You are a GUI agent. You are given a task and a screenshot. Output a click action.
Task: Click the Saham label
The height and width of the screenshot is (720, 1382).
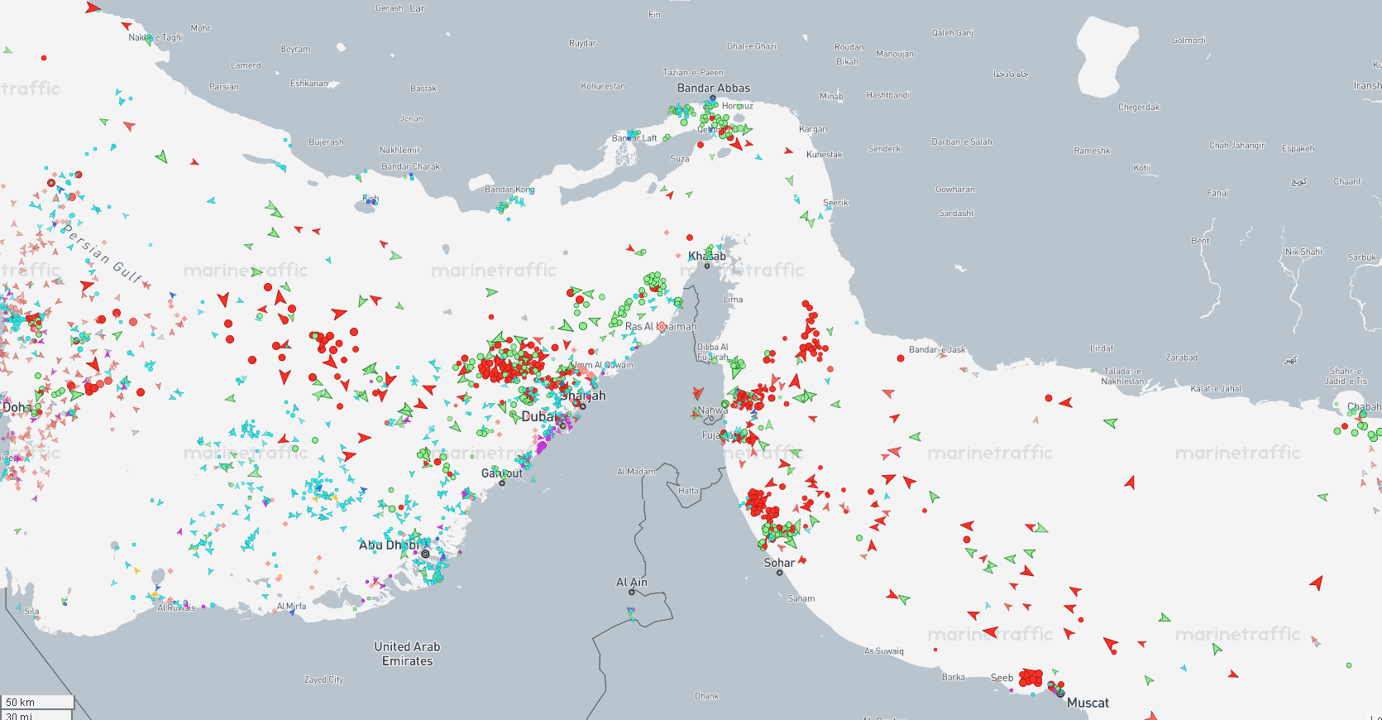[801, 598]
